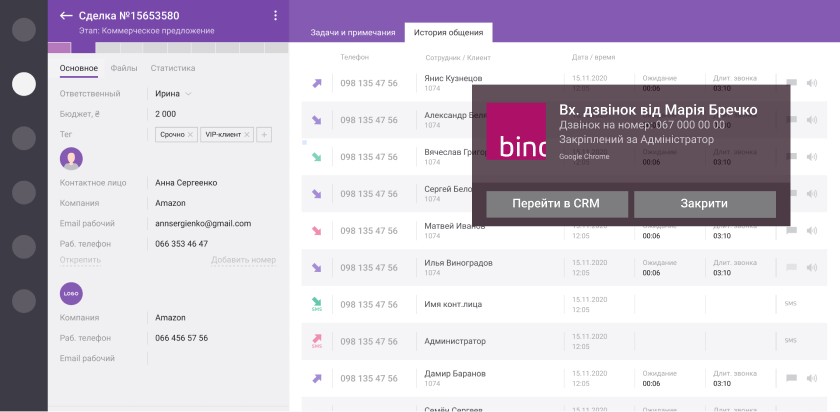Open the Файлы tab
This screenshot has width=840, height=412.
pos(124,69)
